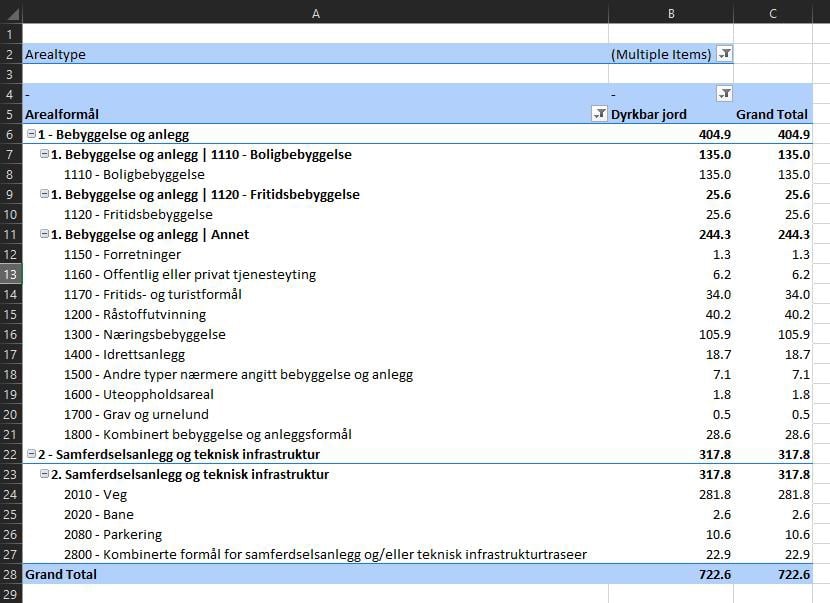
Task: Select column C header
Action: (x=773, y=12)
